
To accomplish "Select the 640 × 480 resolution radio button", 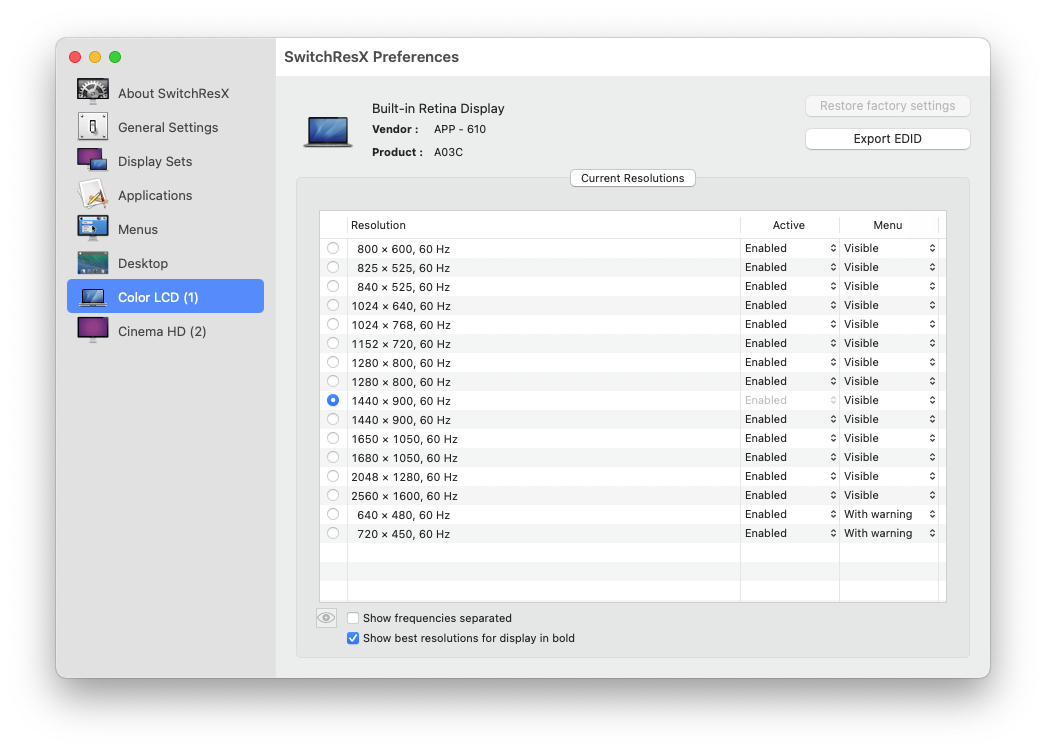I will [x=333, y=514].
